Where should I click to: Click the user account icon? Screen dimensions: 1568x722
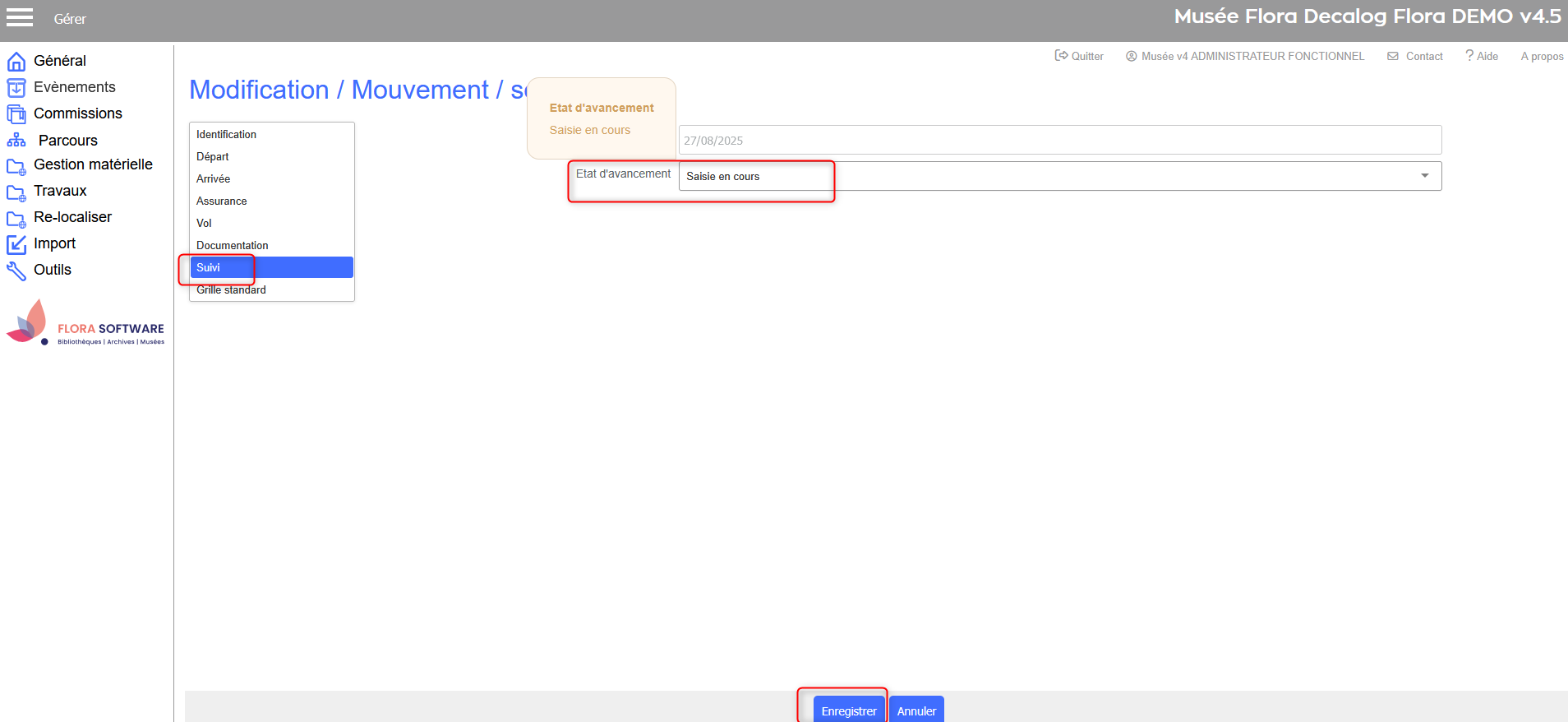[x=1132, y=56]
